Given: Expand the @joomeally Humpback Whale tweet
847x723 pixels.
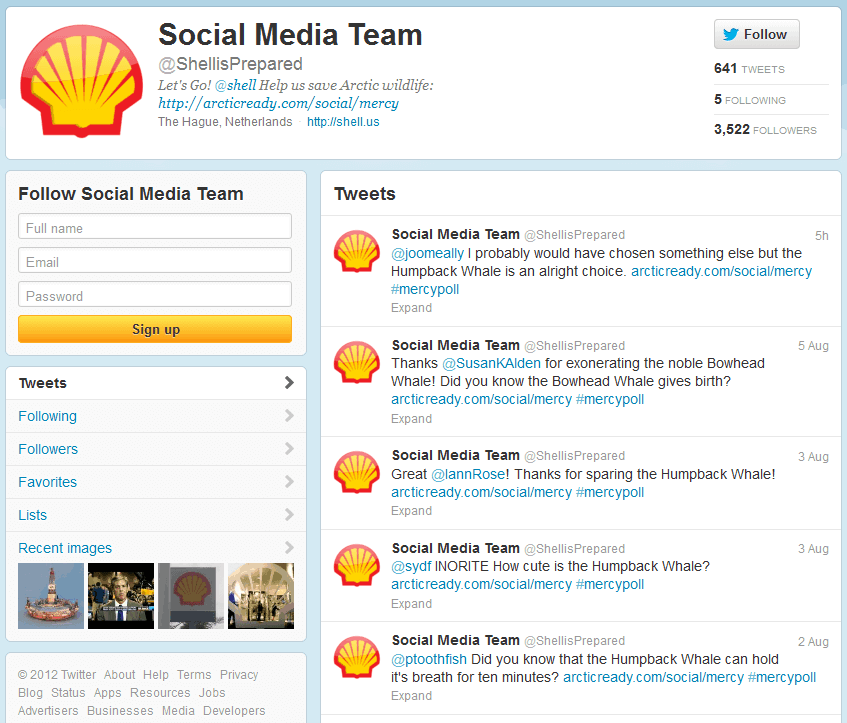Looking at the screenshot, I should [412, 308].
